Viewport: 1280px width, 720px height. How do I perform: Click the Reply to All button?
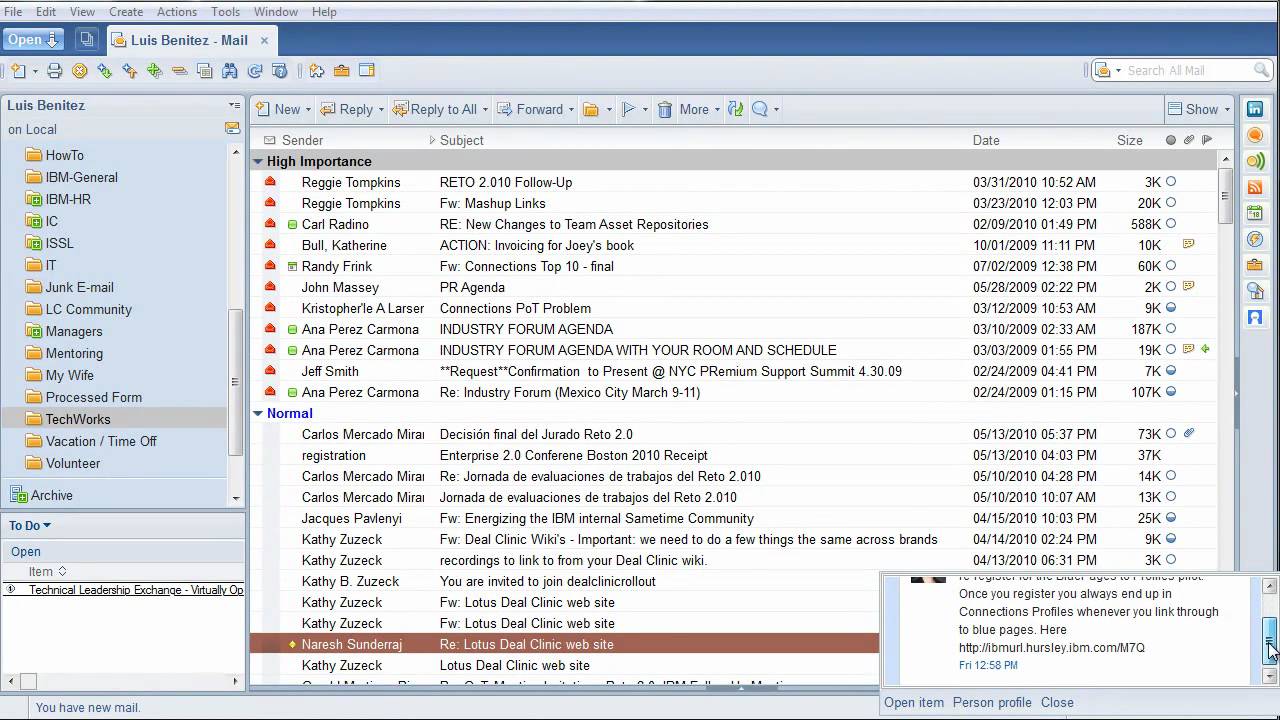pyautogui.click(x=436, y=110)
